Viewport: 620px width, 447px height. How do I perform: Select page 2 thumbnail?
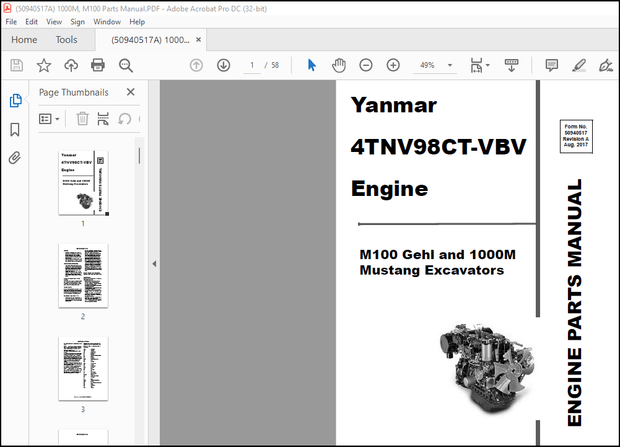[x=83, y=276]
